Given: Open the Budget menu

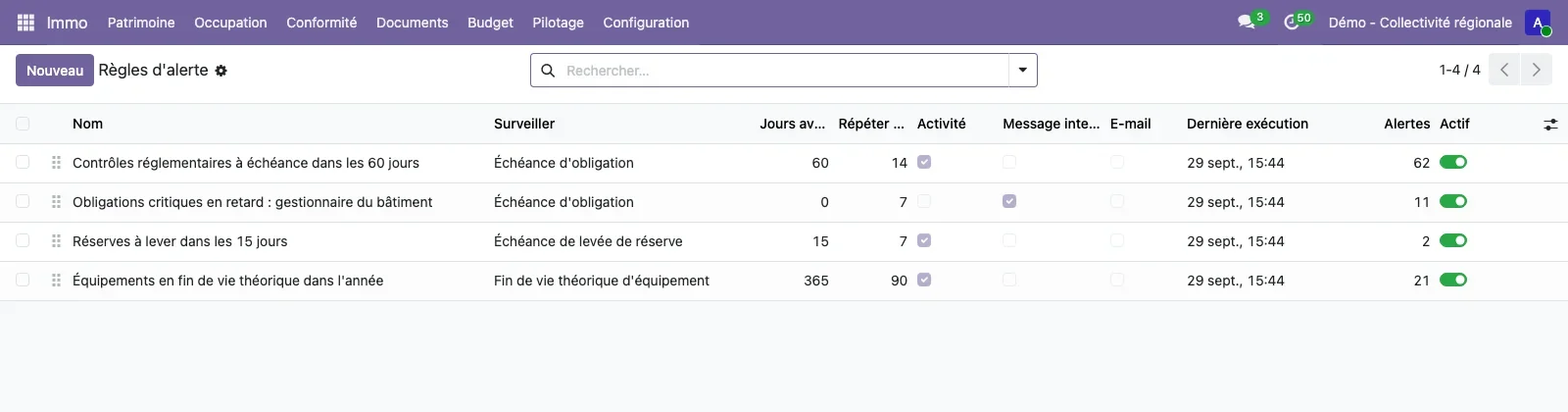Looking at the screenshot, I should click(490, 23).
